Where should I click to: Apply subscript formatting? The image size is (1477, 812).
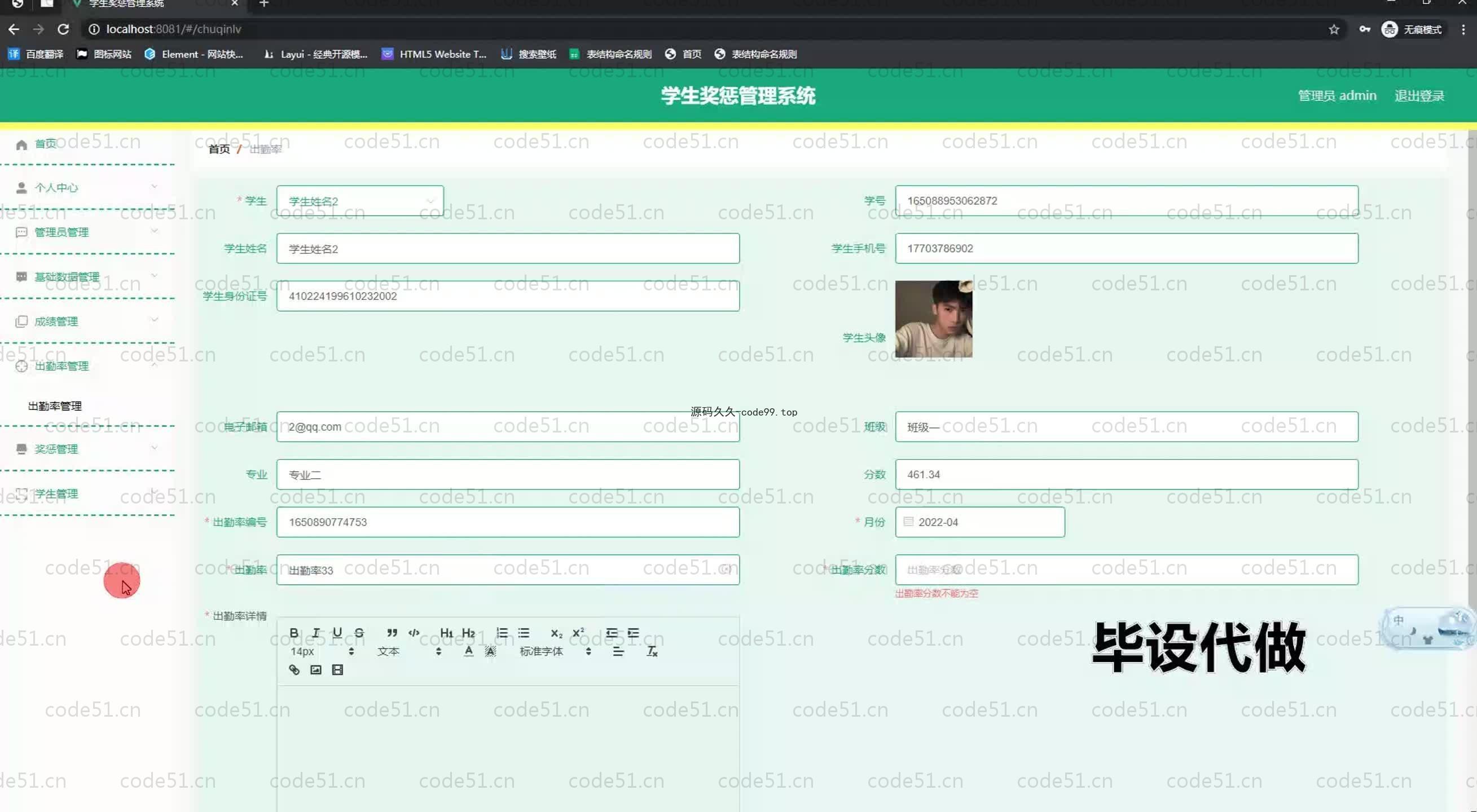click(x=556, y=633)
